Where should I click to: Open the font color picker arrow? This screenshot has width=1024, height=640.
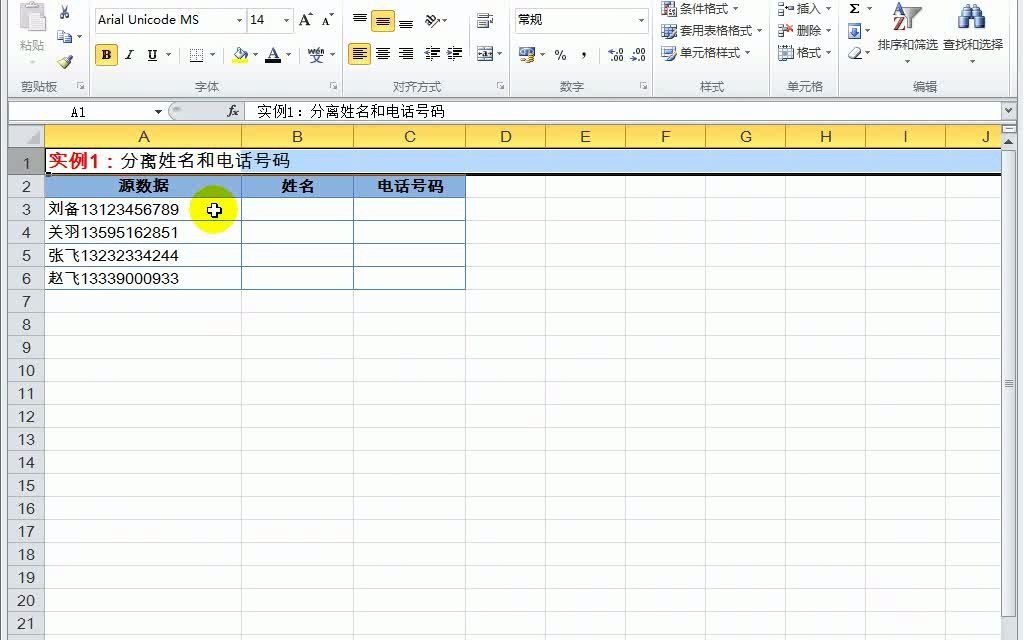[288, 55]
